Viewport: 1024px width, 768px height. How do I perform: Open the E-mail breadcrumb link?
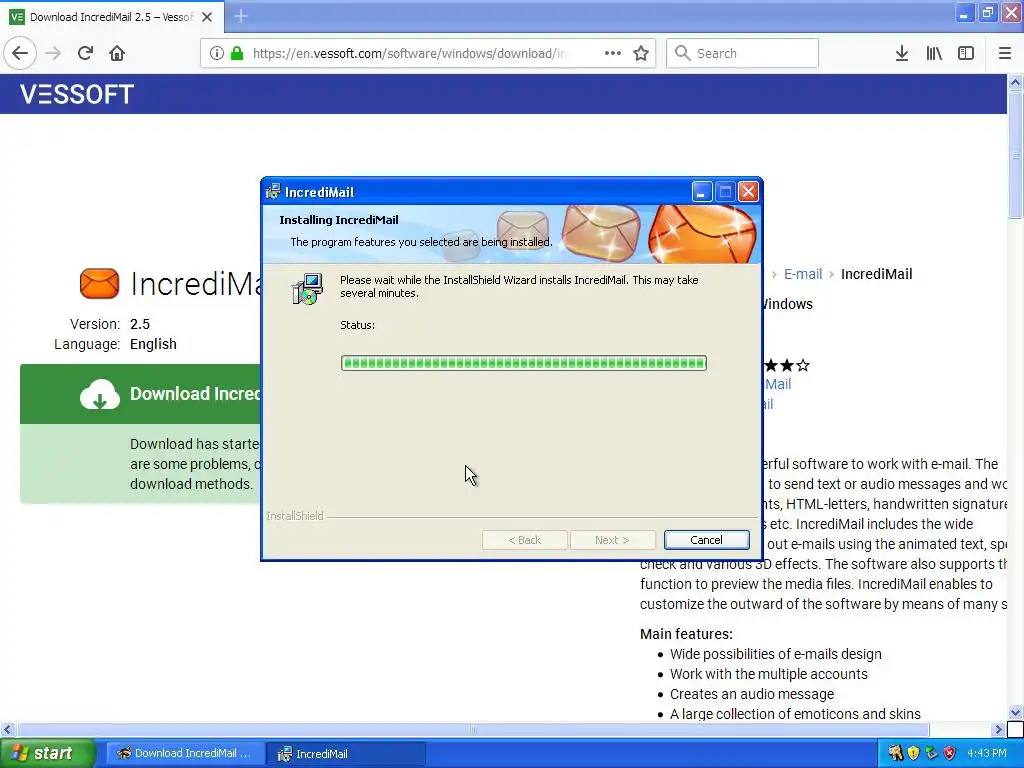pyautogui.click(x=803, y=274)
